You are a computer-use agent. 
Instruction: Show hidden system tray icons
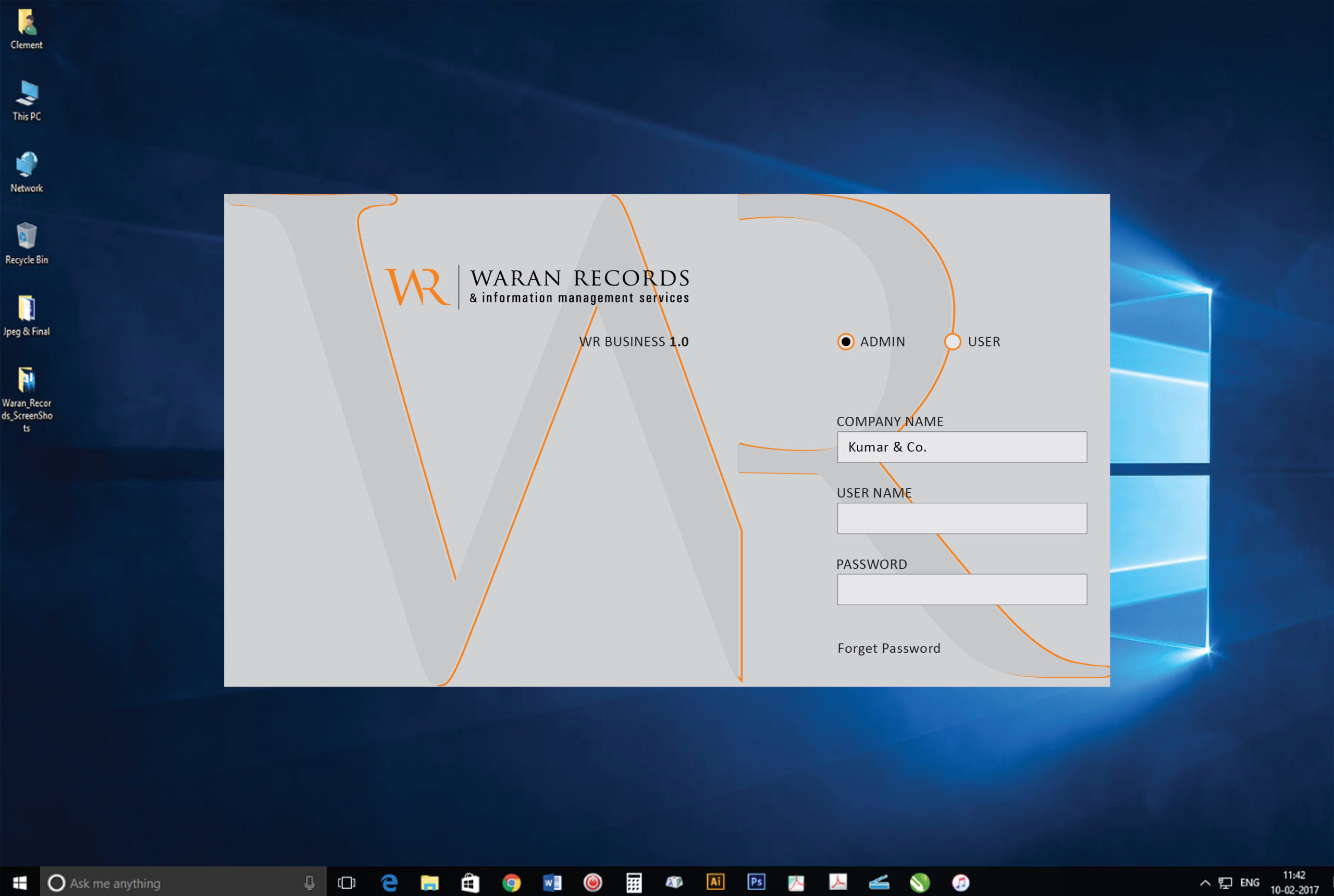point(1205,883)
